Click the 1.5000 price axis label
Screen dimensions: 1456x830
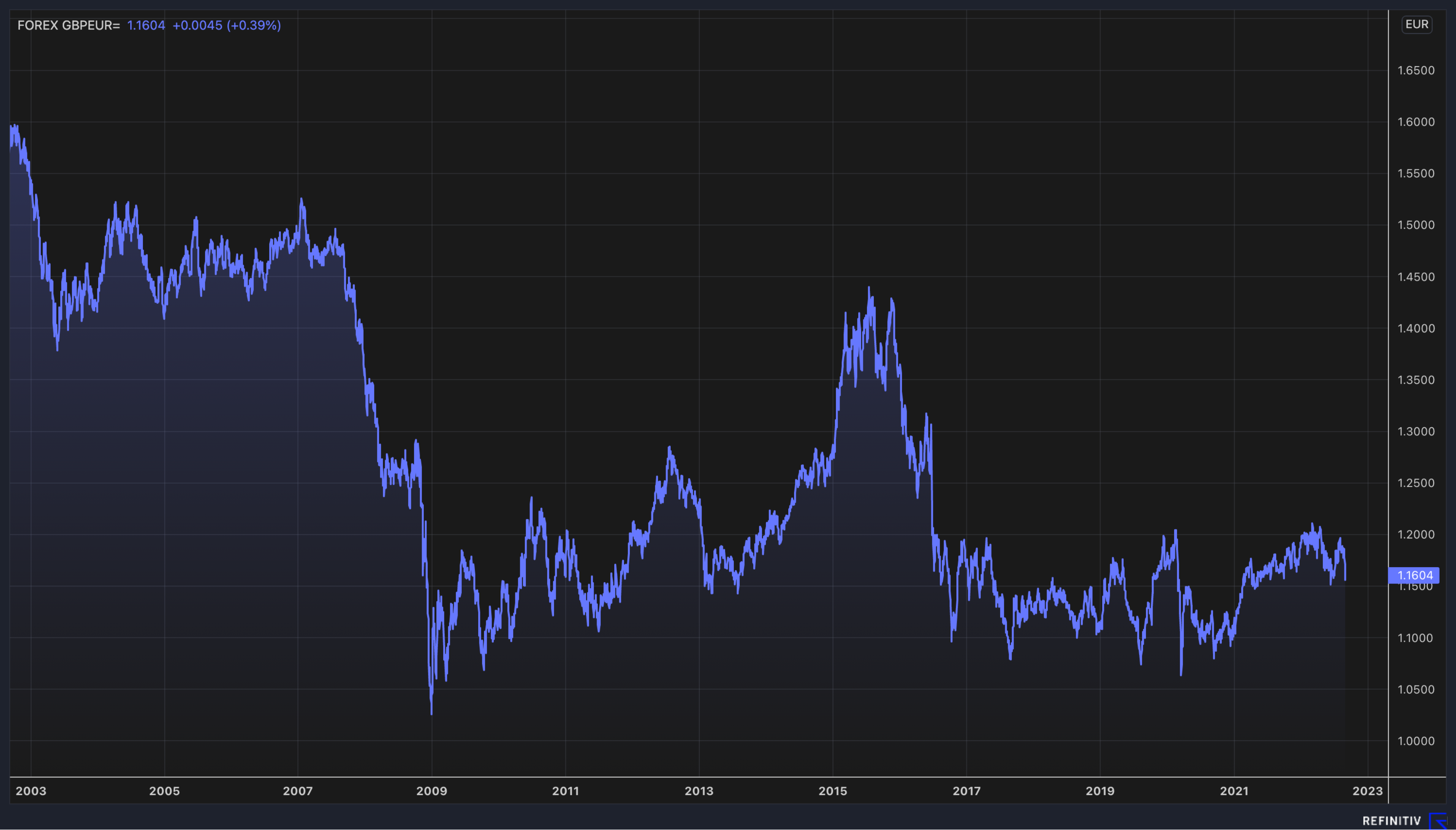pyautogui.click(x=1416, y=225)
